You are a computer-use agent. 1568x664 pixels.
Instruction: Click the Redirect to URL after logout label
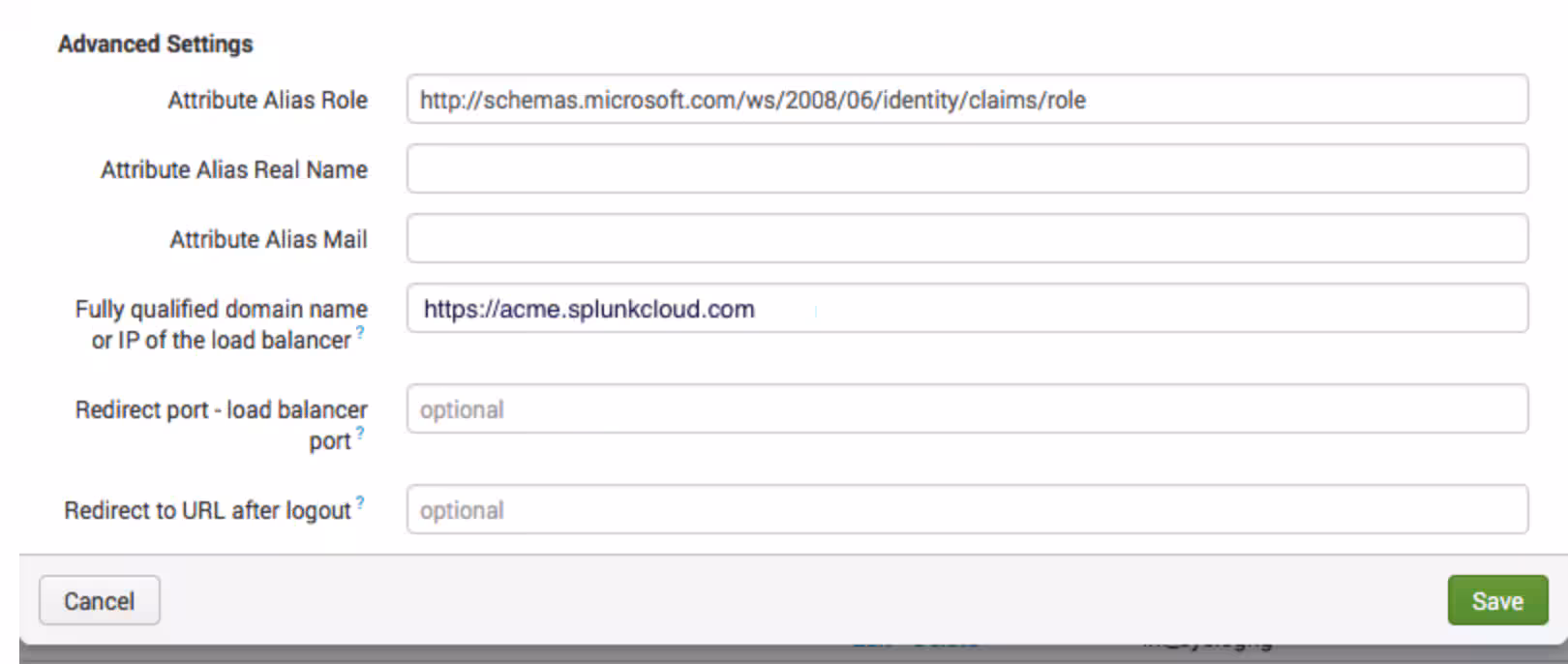click(207, 511)
